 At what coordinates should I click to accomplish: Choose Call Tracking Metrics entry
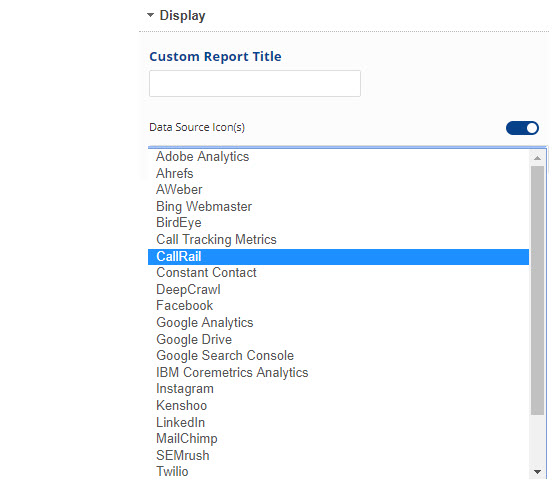(338, 239)
